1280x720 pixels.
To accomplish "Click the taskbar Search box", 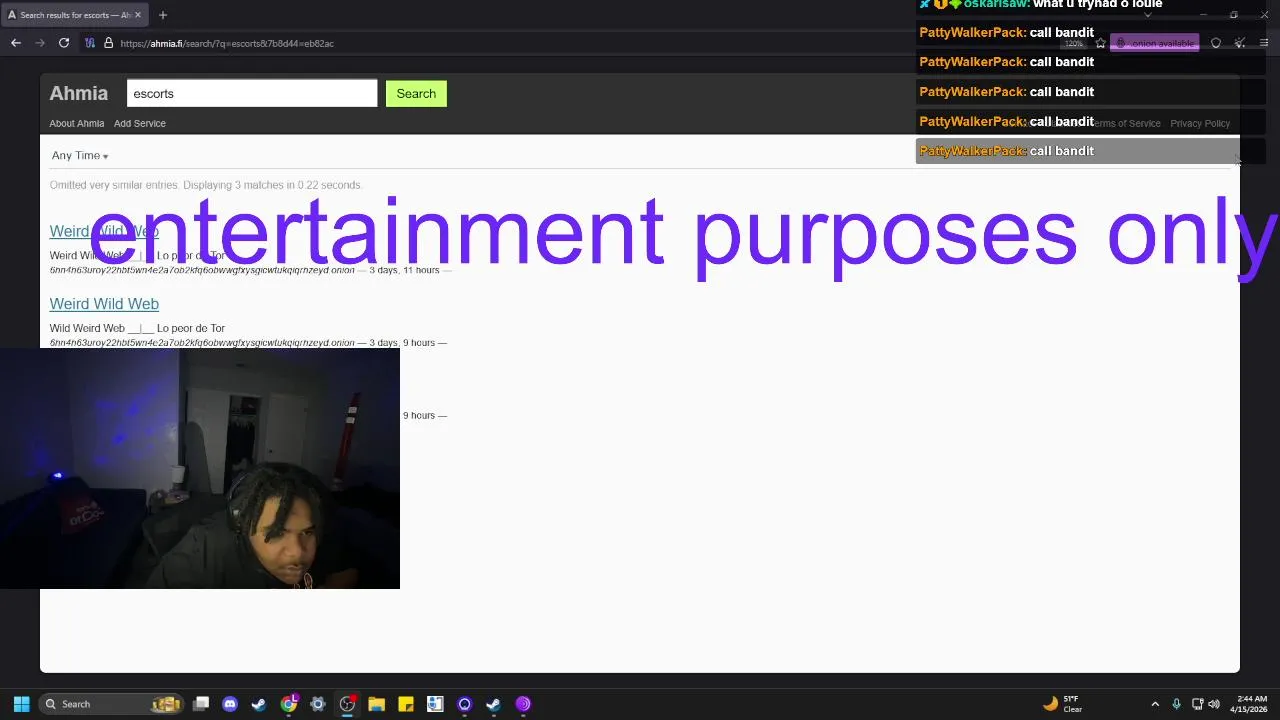I will (112, 704).
